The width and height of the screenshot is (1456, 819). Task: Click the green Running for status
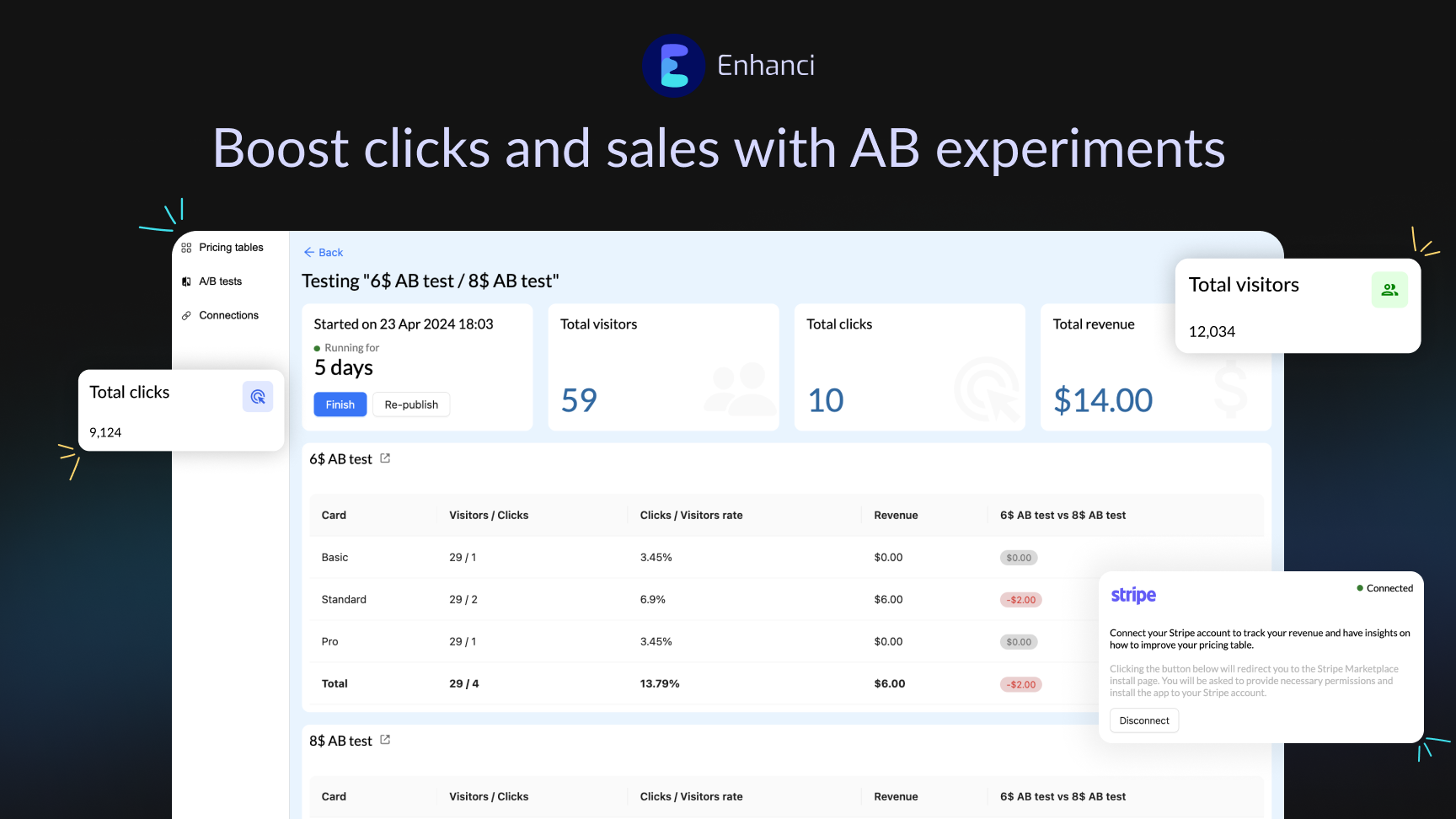tap(346, 348)
